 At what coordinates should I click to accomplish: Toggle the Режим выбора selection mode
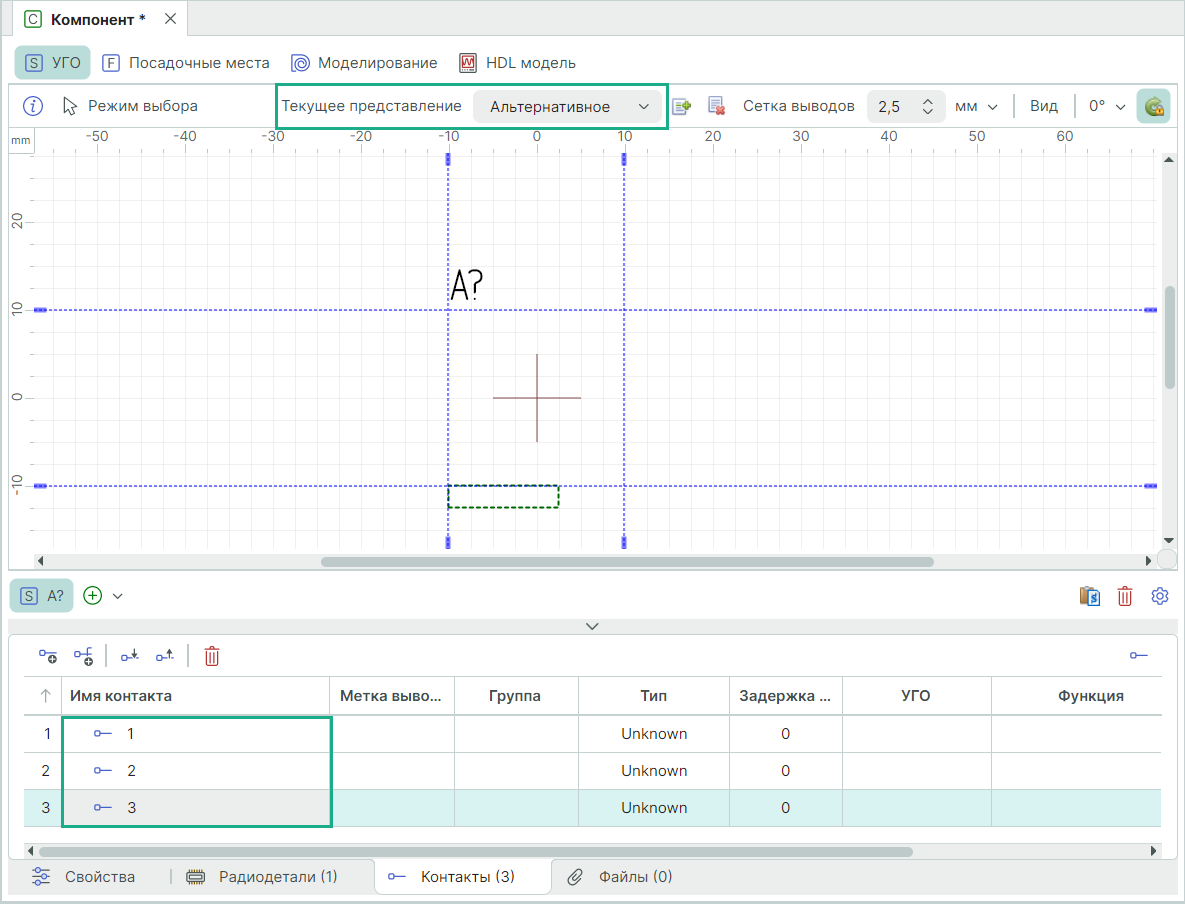click(130, 106)
